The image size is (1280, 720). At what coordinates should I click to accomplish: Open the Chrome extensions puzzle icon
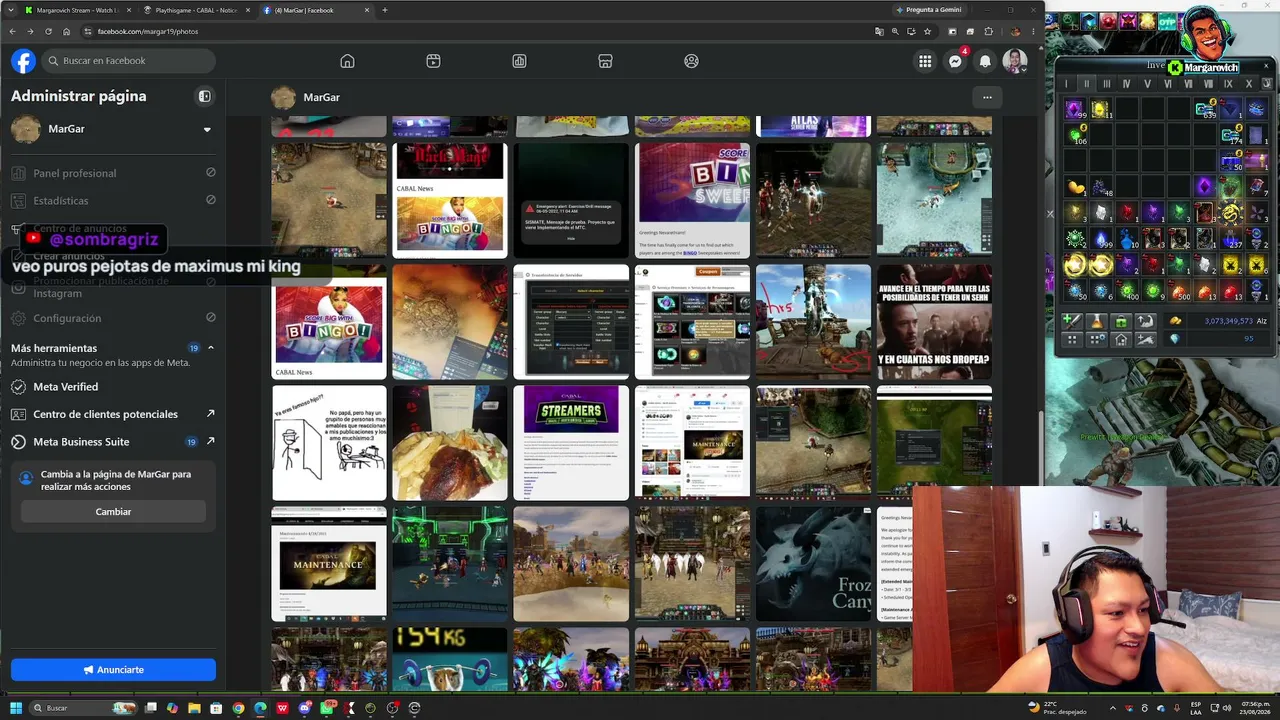(x=989, y=31)
